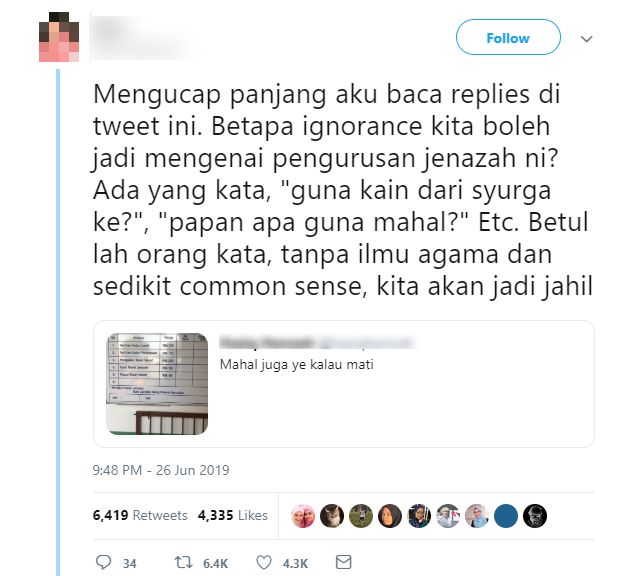View the 6,419 Retweets list
The width and height of the screenshot is (627, 576).
pos(140,515)
